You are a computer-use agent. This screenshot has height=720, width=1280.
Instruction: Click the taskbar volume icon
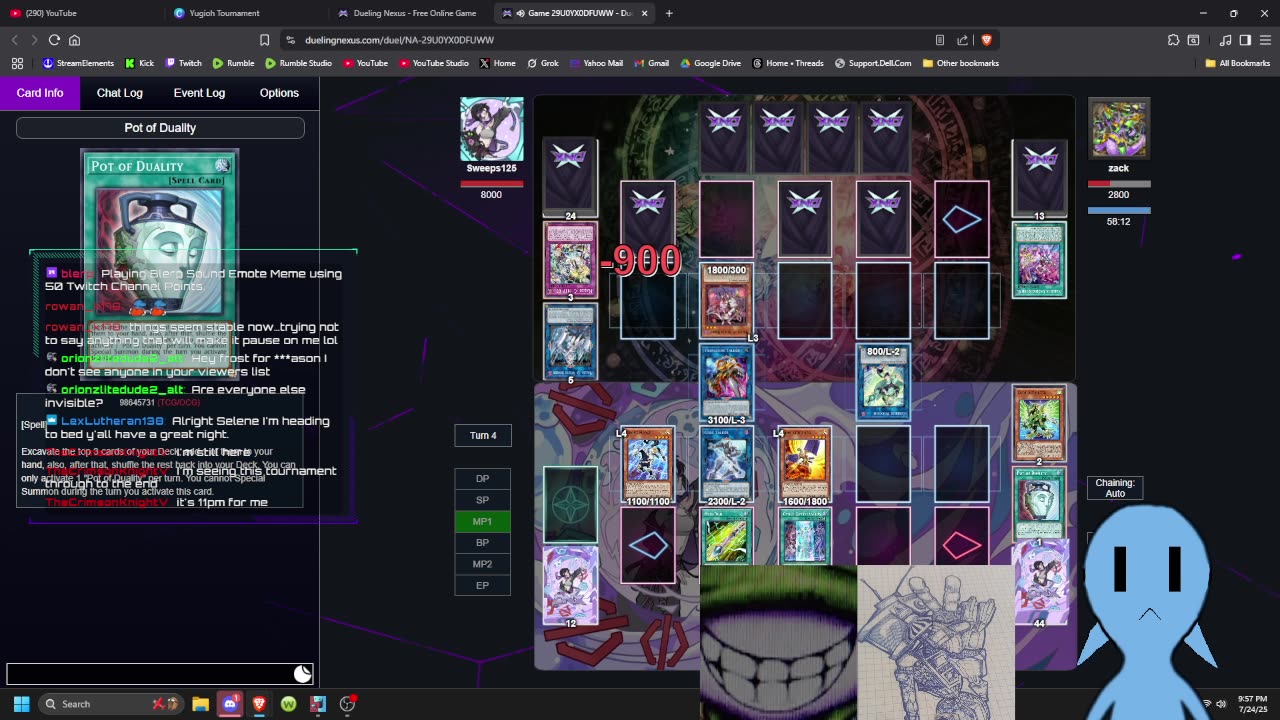[x=1221, y=704]
